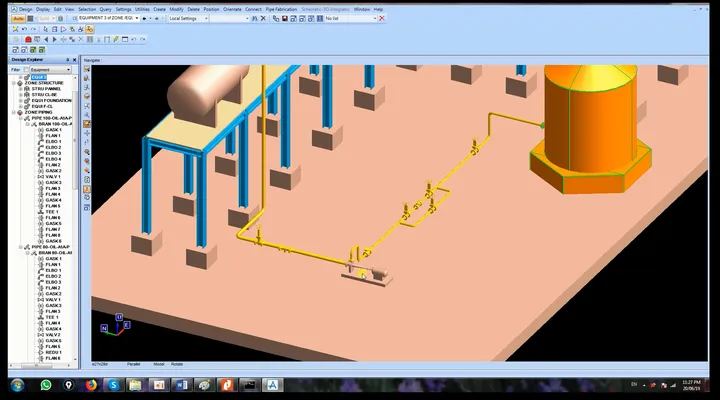Toggle the Filter checkbox in Design Explorer
The image size is (720, 400).
pyautogui.click(x=26, y=70)
